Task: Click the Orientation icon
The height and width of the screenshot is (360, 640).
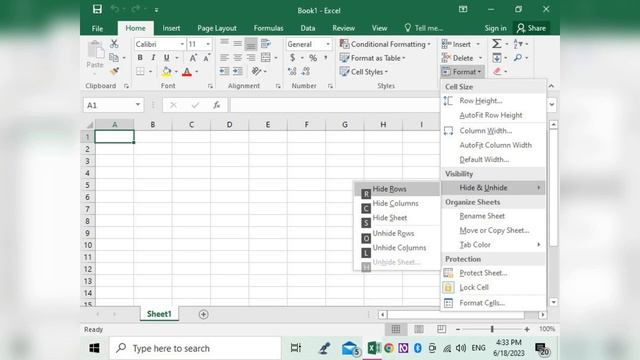Action: point(256,71)
